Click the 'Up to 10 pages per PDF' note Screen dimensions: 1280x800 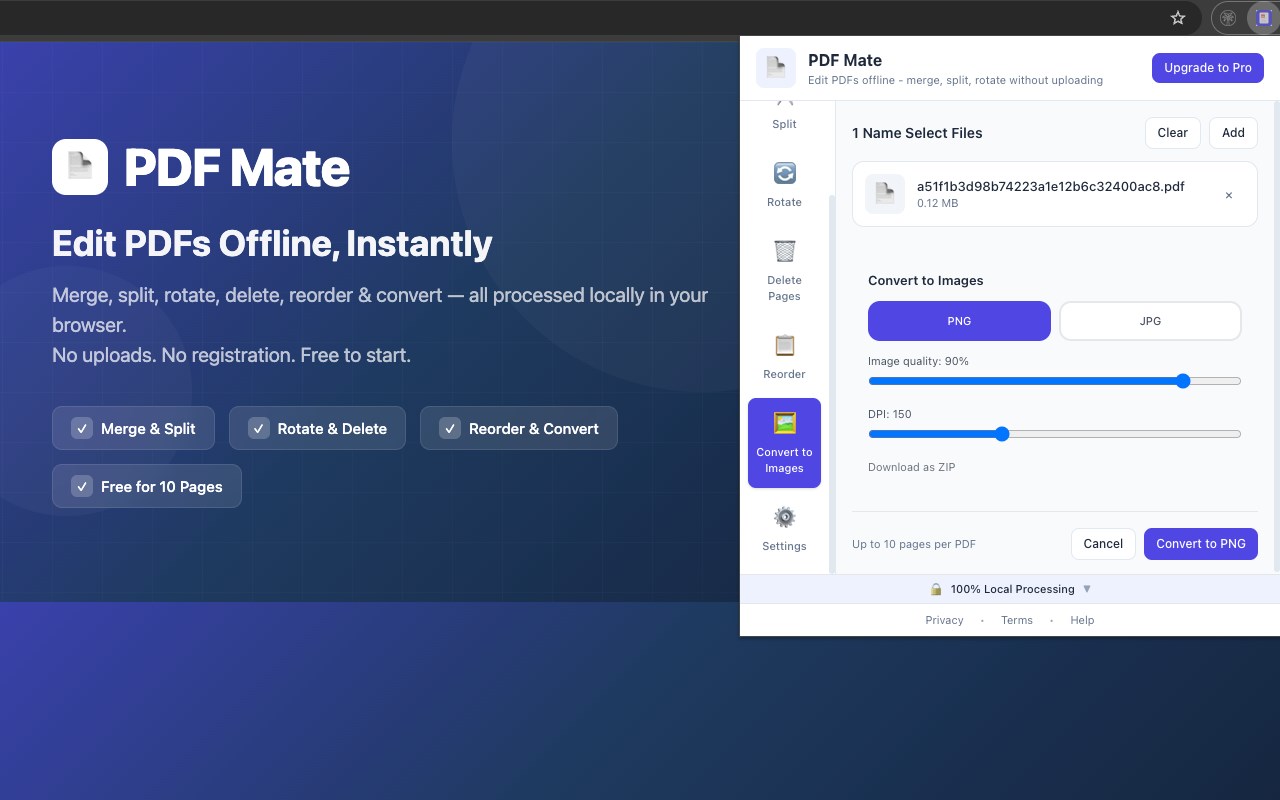click(914, 544)
